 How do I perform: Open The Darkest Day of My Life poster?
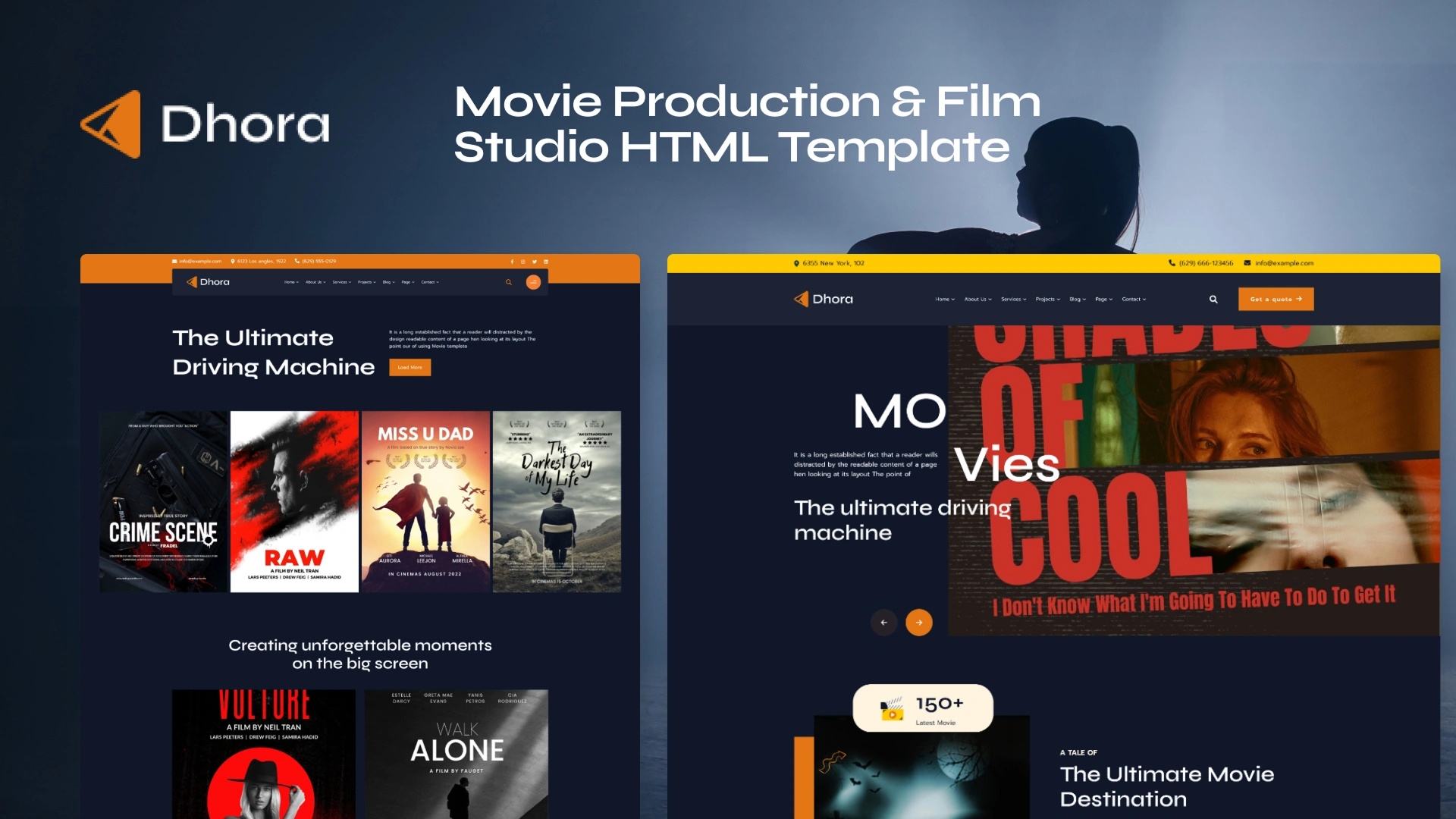click(557, 501)
